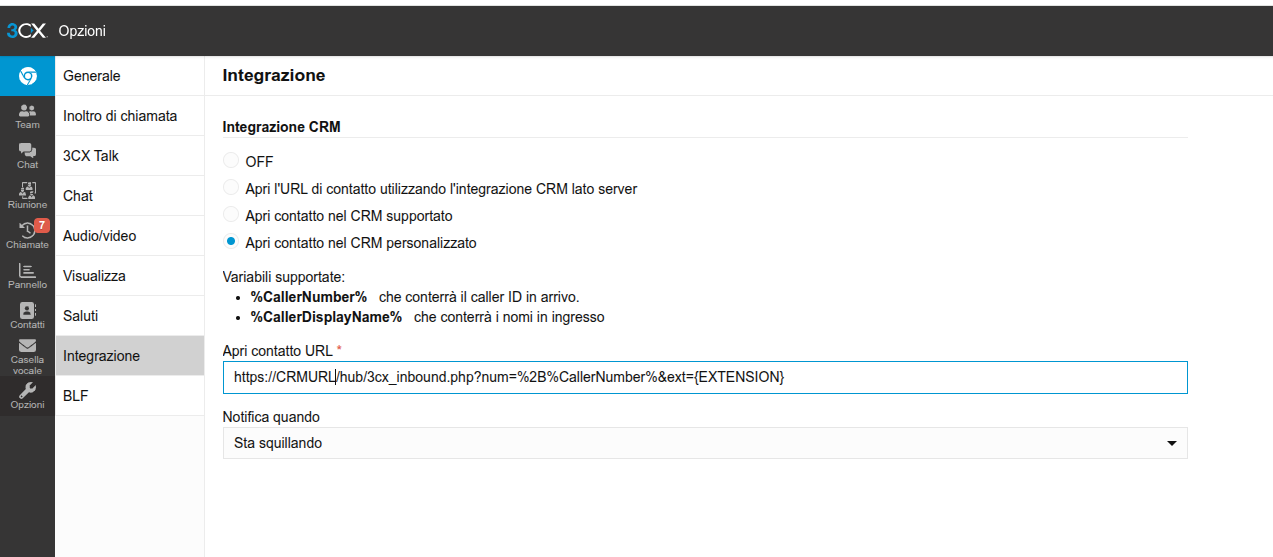Open Visualizza settings
Screen dimensions: 1273x557
tap(130, 276)
